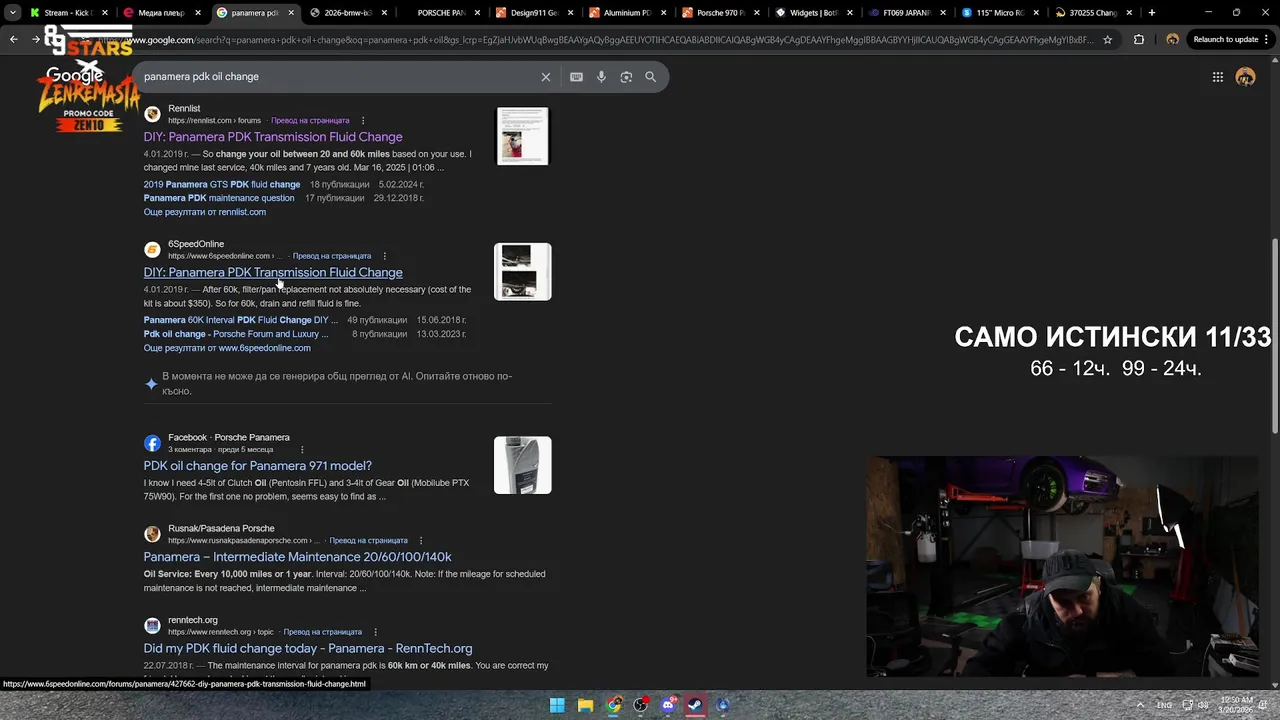Switch to the PORSCHE PAN tab
The width and height of the screenshot is (1280, 720).
pos(440,13)
